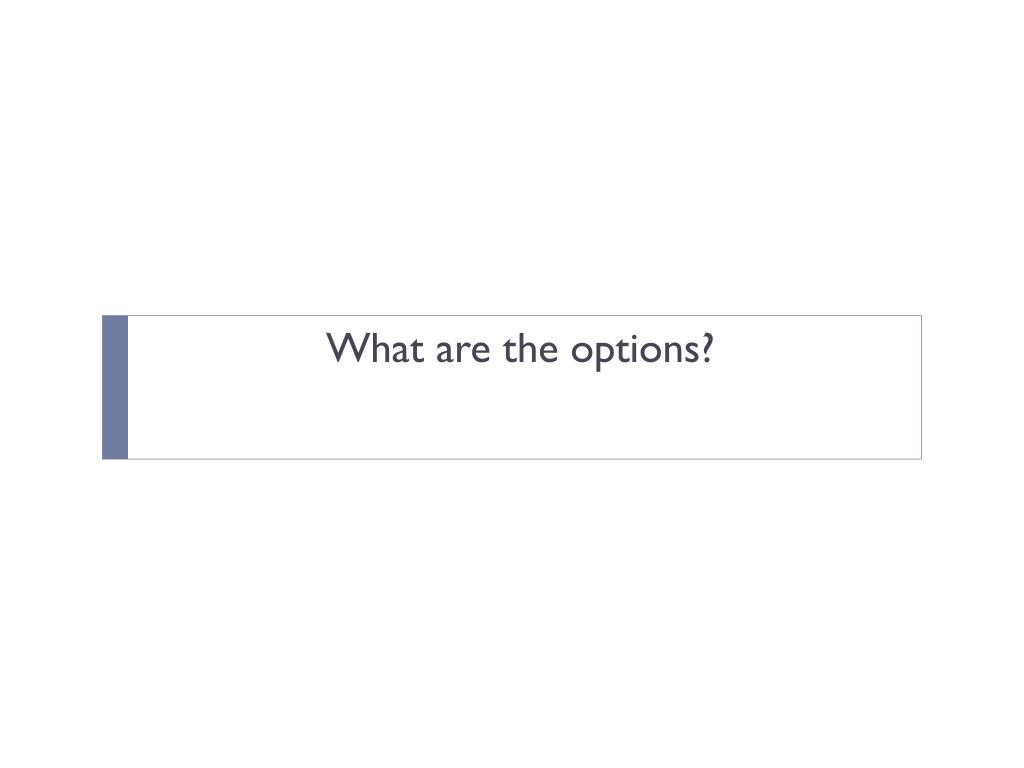Click the word "options?" in the title
Screen dimensions: 1024x768
(643, 350)
